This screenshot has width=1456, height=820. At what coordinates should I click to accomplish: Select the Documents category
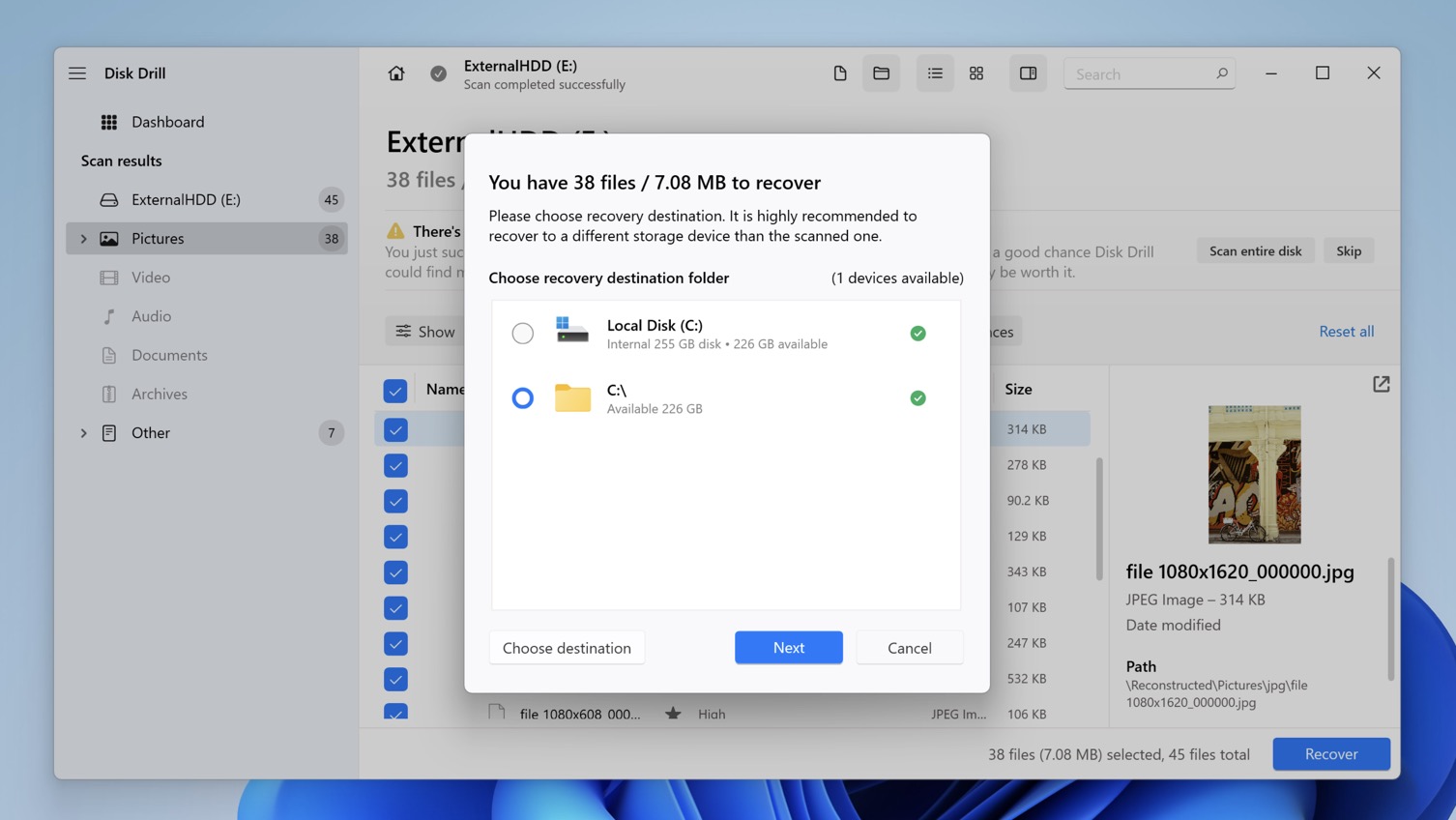(207, 355)
